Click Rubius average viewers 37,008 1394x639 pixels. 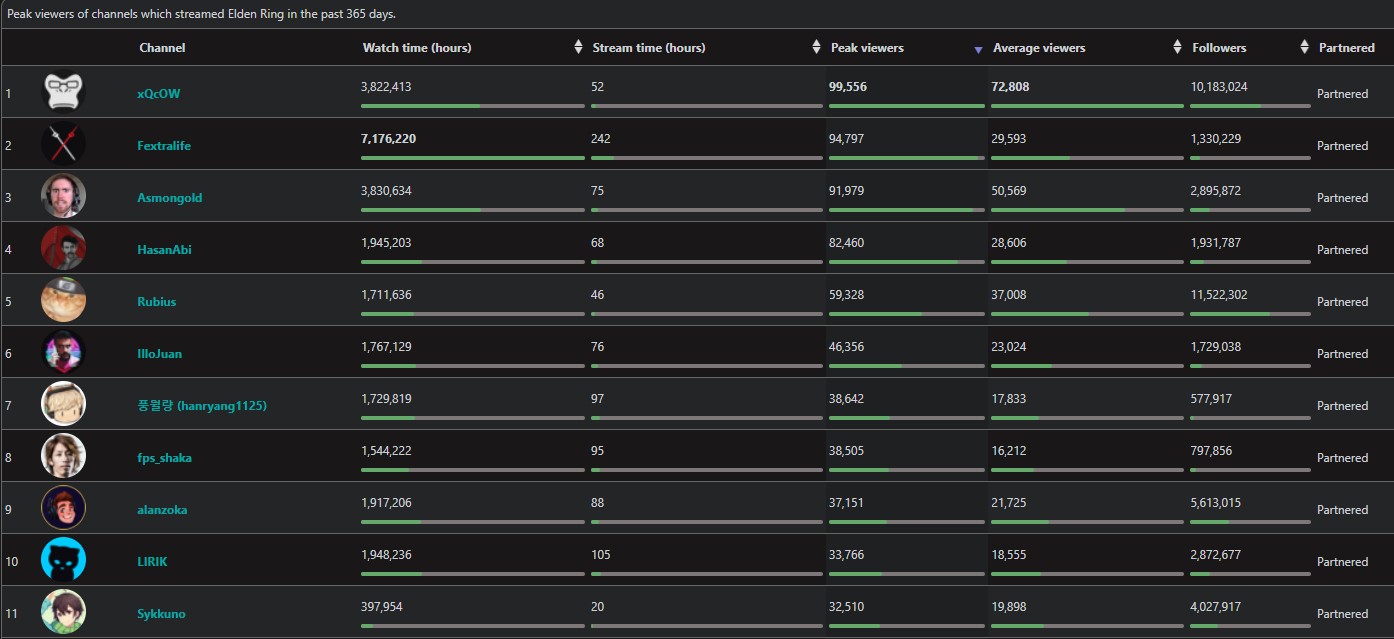pos(1009,295)
